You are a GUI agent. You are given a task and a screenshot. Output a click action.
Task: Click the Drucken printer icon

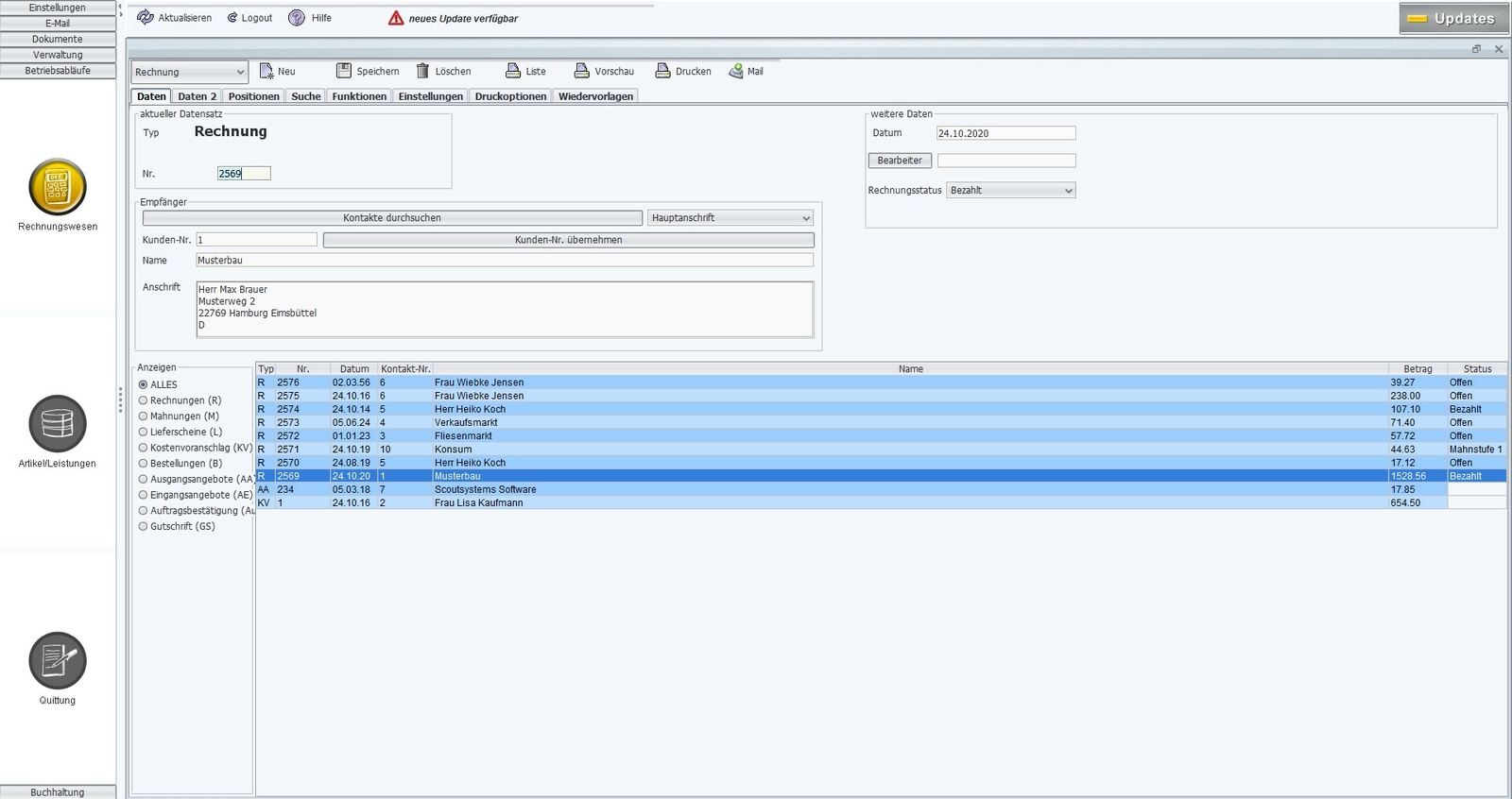point(663,71)
